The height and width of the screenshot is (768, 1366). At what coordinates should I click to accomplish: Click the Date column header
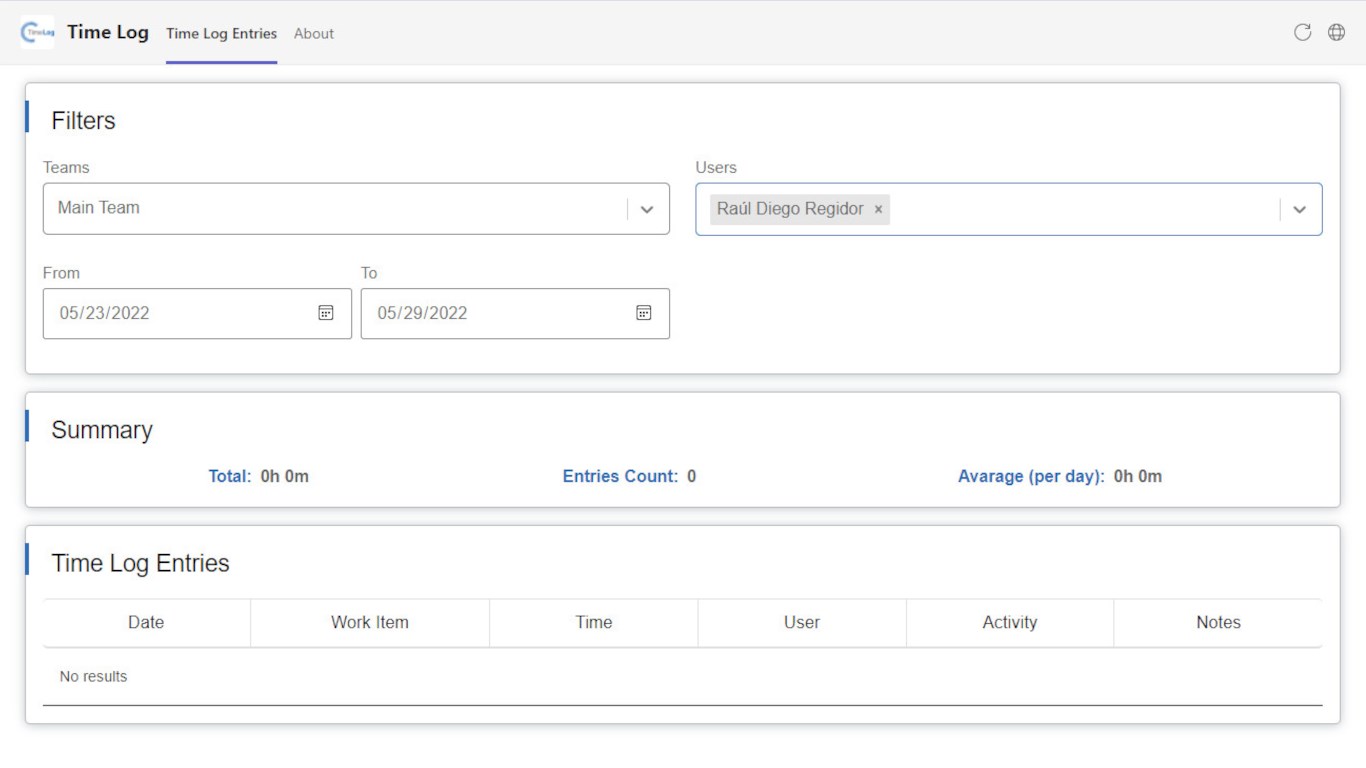click(x=146, y=622)
